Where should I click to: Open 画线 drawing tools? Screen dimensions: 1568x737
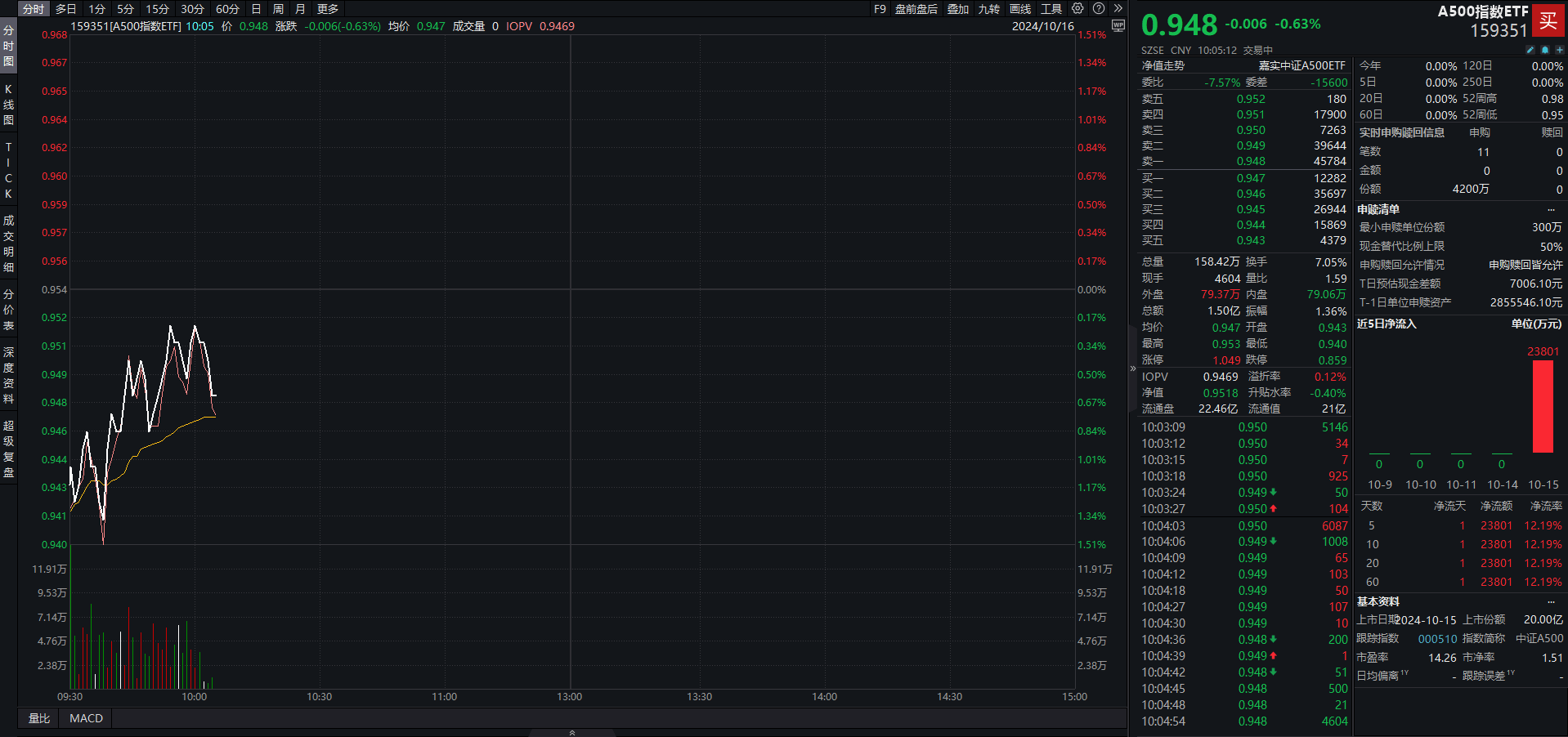click(x=1020, y=9)
